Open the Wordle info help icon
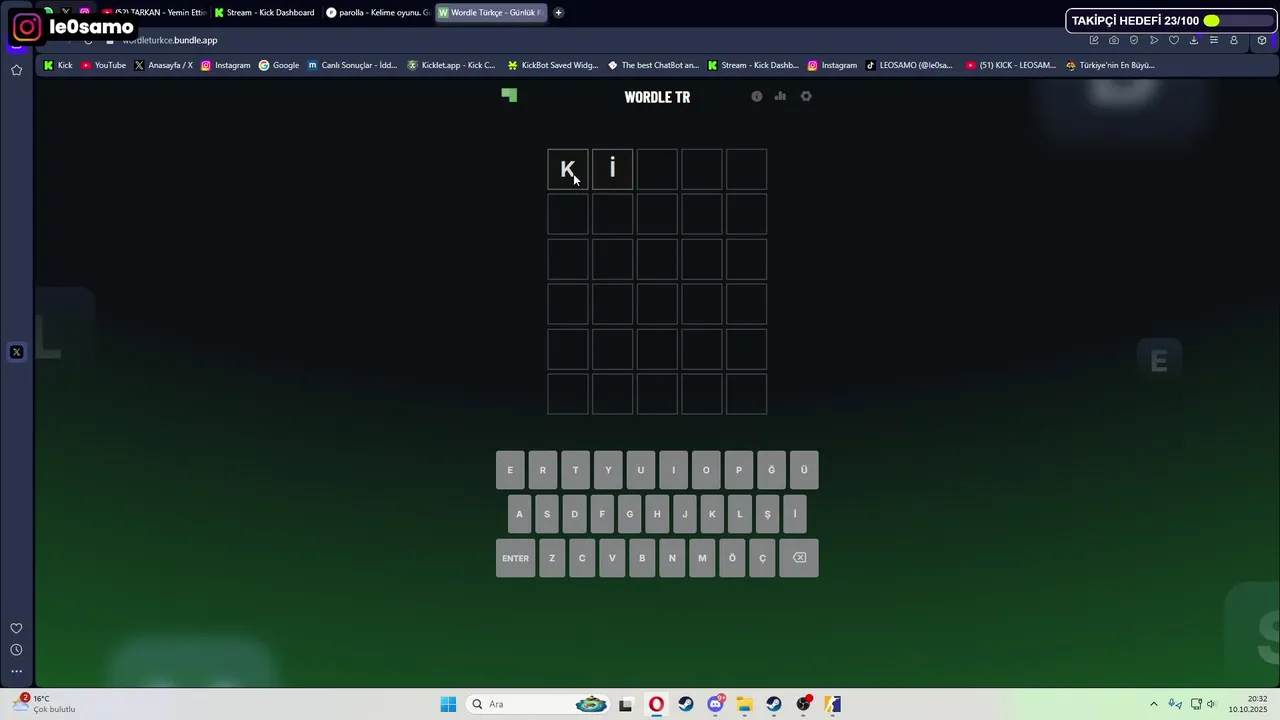This screenshot has height=720, width=1280. [x=757, y=96]
